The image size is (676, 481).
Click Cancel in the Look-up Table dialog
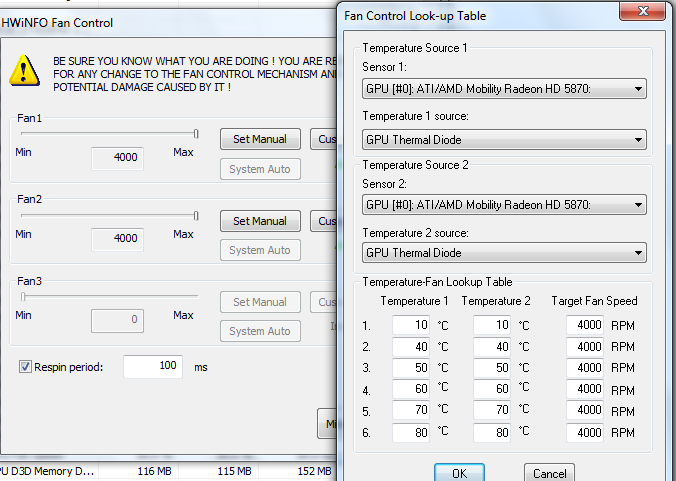click(x=549, y=473)
